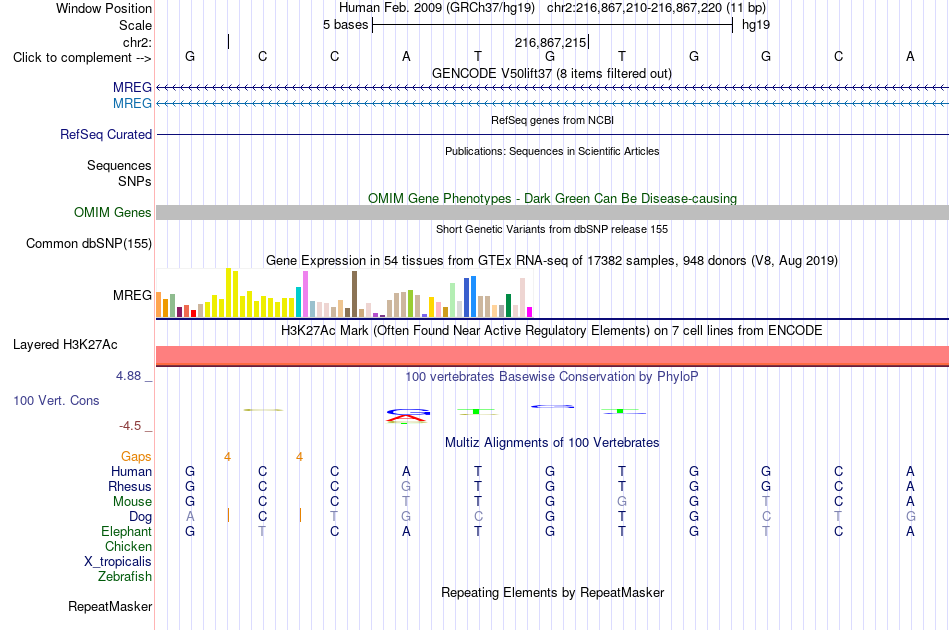Click the GENCODE V50lift37 track title
The height and width of the screenshot is (630, 950).
pos(552,73)
